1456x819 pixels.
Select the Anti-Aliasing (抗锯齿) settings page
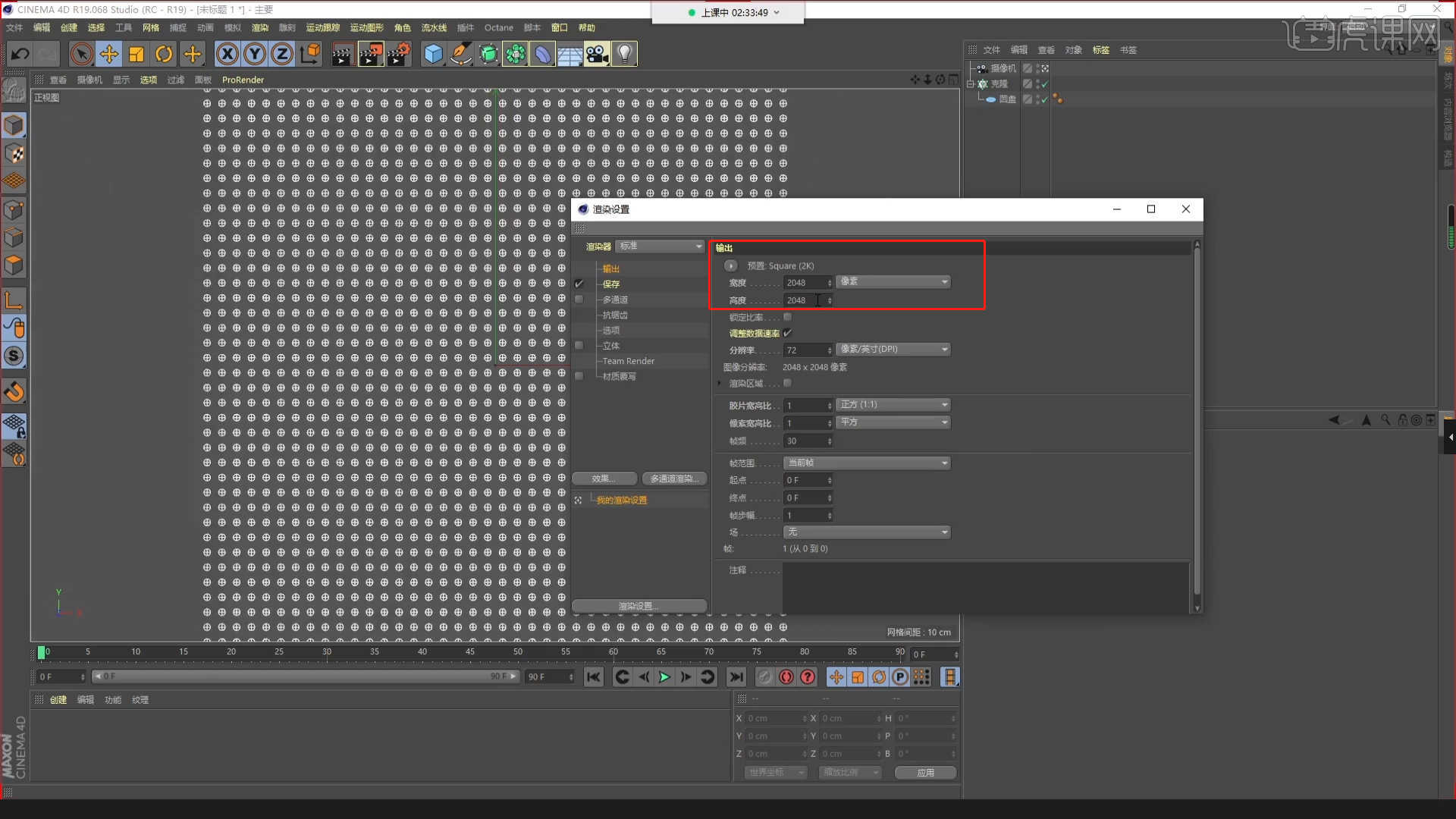615,315
